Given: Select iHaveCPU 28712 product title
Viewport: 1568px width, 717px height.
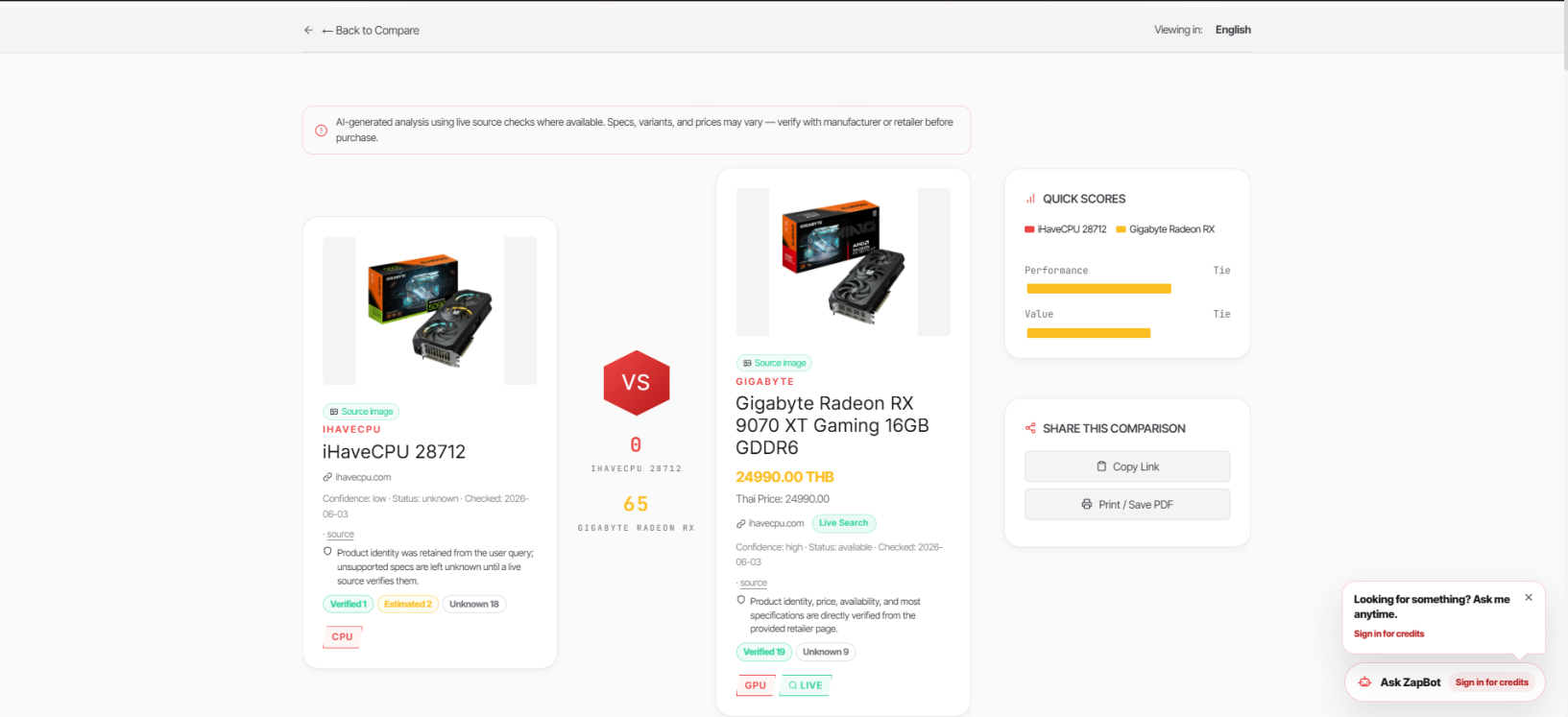Looking at the screenshot, I should point(394,452).
